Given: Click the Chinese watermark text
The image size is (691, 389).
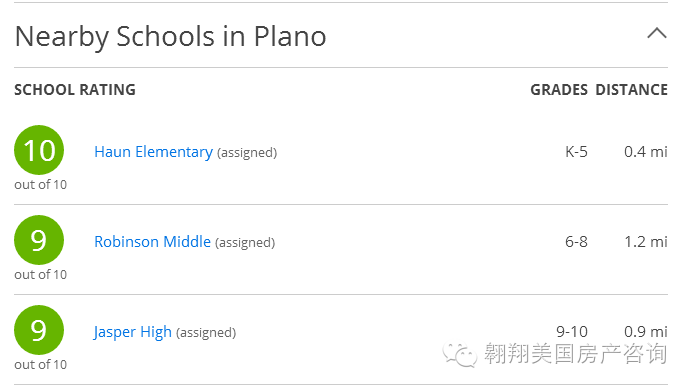Looking at the screenshot, I should click(x=576, y=354).
